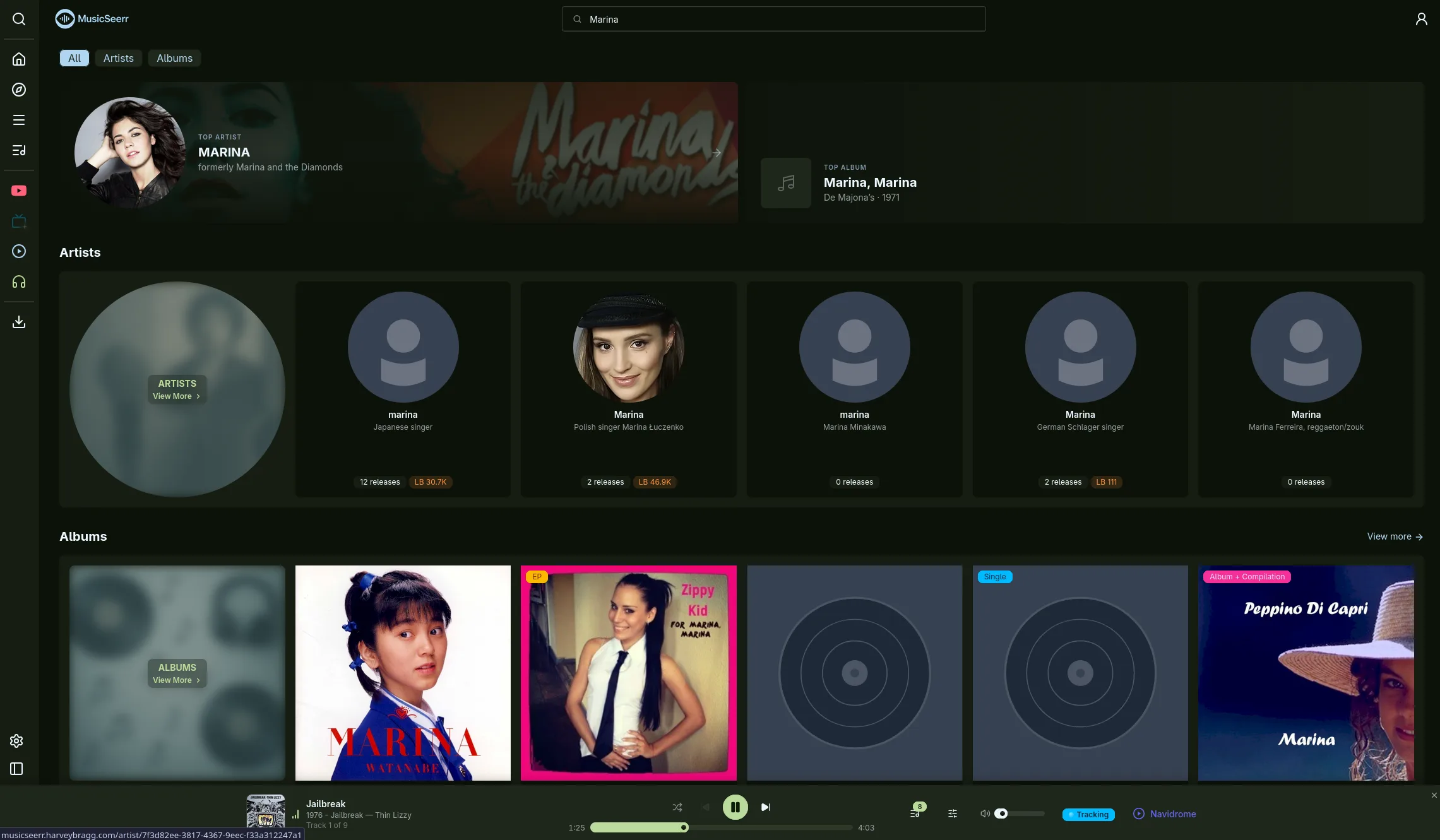Mute audio with the speaker icon
Image resolution: width=1440 pixels, height=840 pixels.
click(x=984, y=813)
